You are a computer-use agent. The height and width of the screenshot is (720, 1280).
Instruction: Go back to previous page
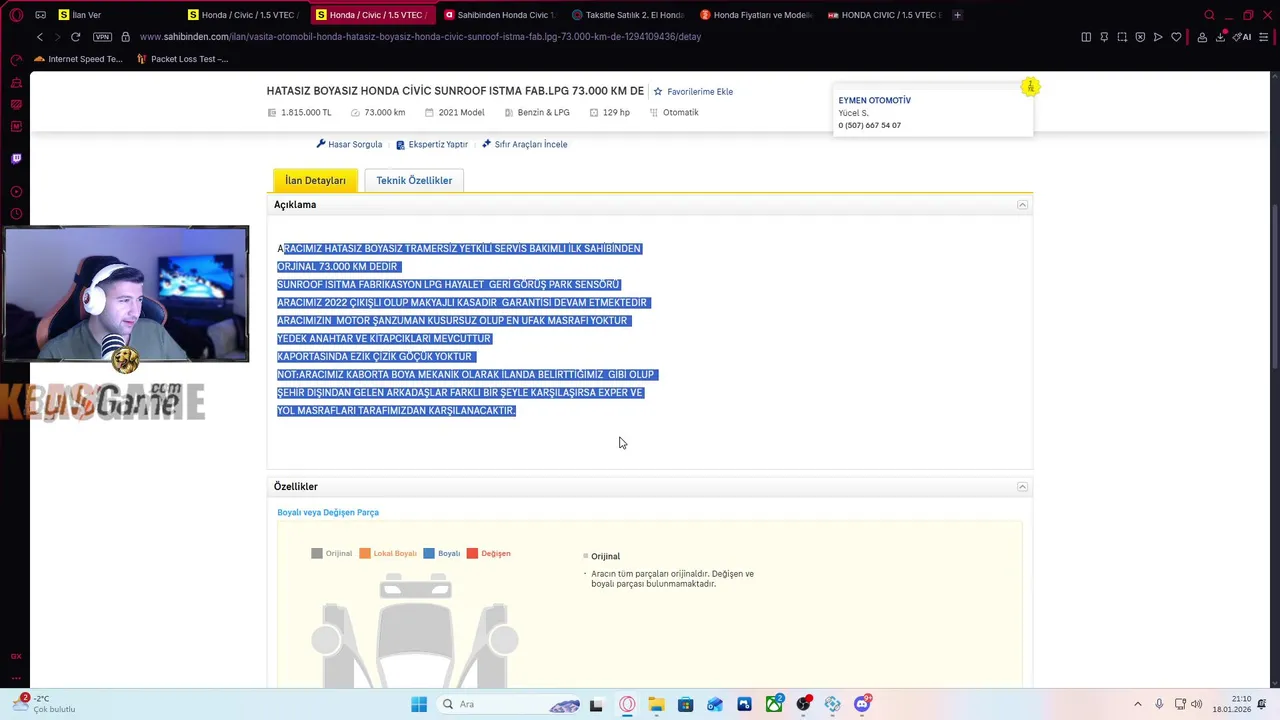(39, 37)
